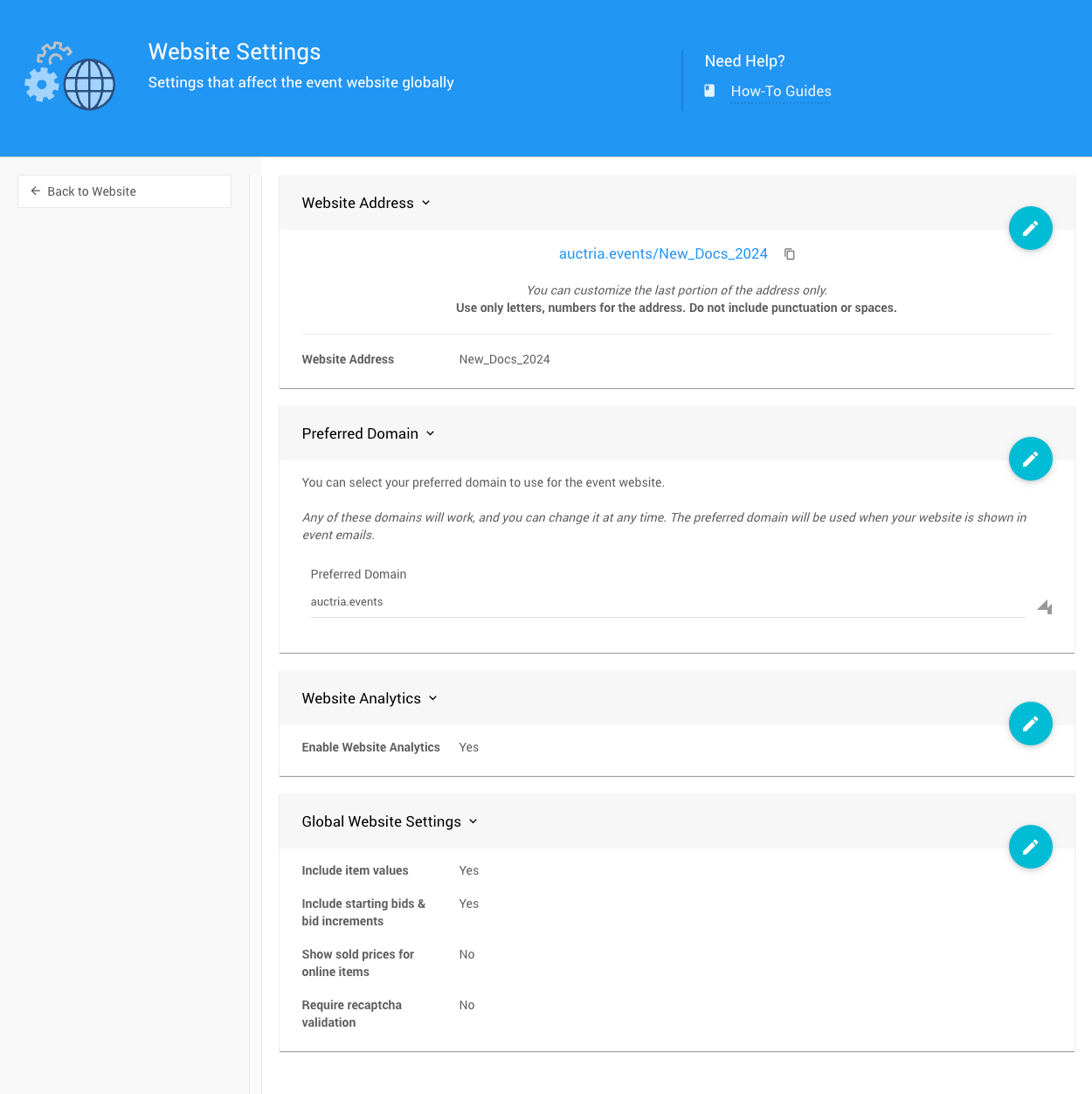This screenshot has width=1092, height=1094.
Task: Click the Global Website Settings header title
Action: [381, 821]
